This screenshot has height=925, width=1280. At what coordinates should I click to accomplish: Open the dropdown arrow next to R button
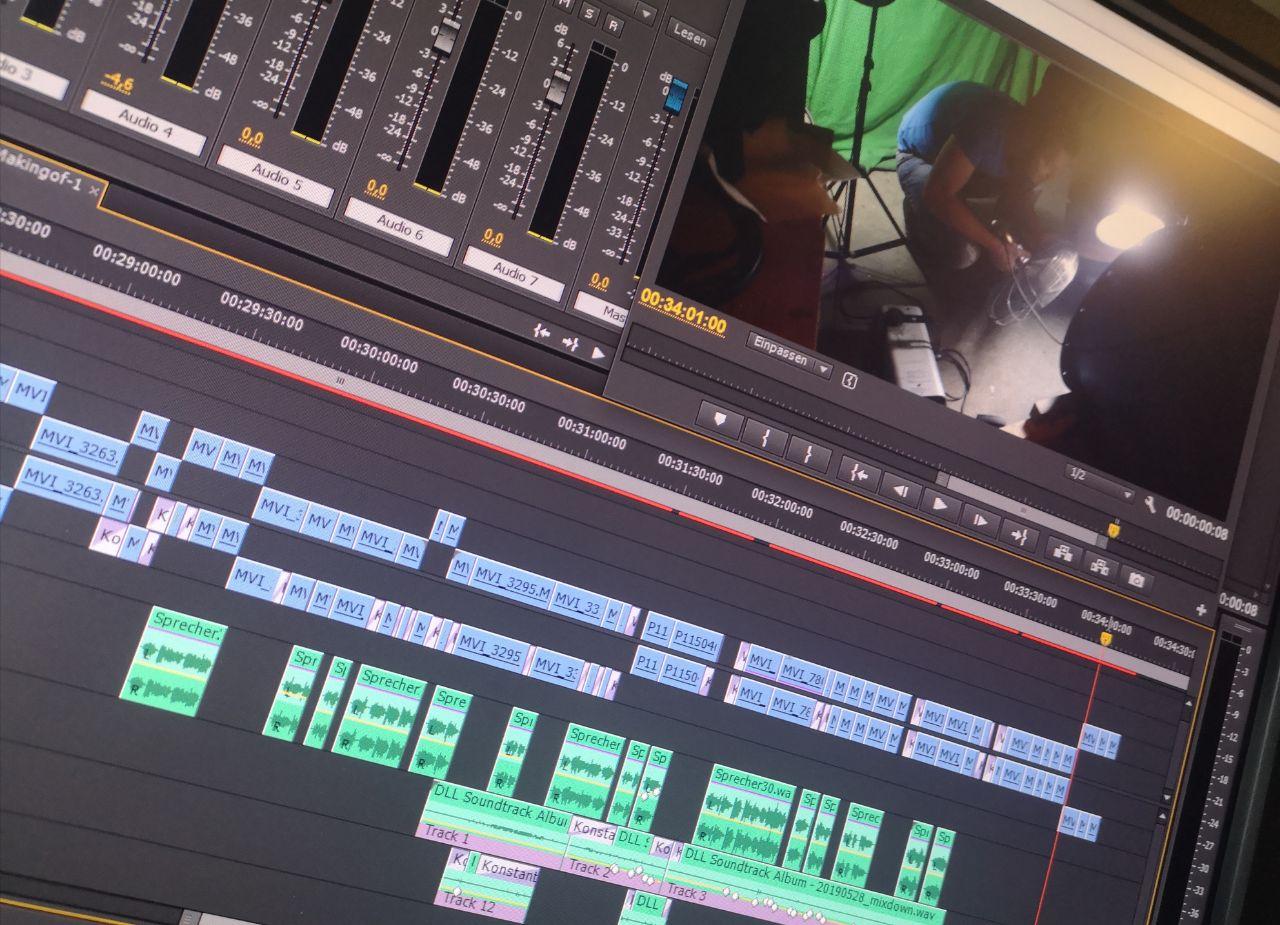click(x=646, y=15)
